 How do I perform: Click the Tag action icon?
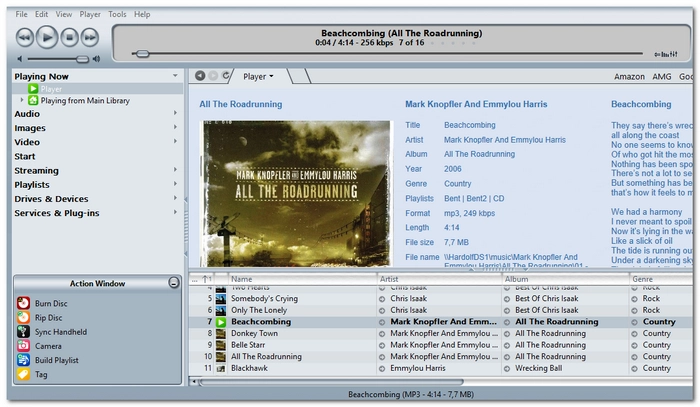point(23,374)
